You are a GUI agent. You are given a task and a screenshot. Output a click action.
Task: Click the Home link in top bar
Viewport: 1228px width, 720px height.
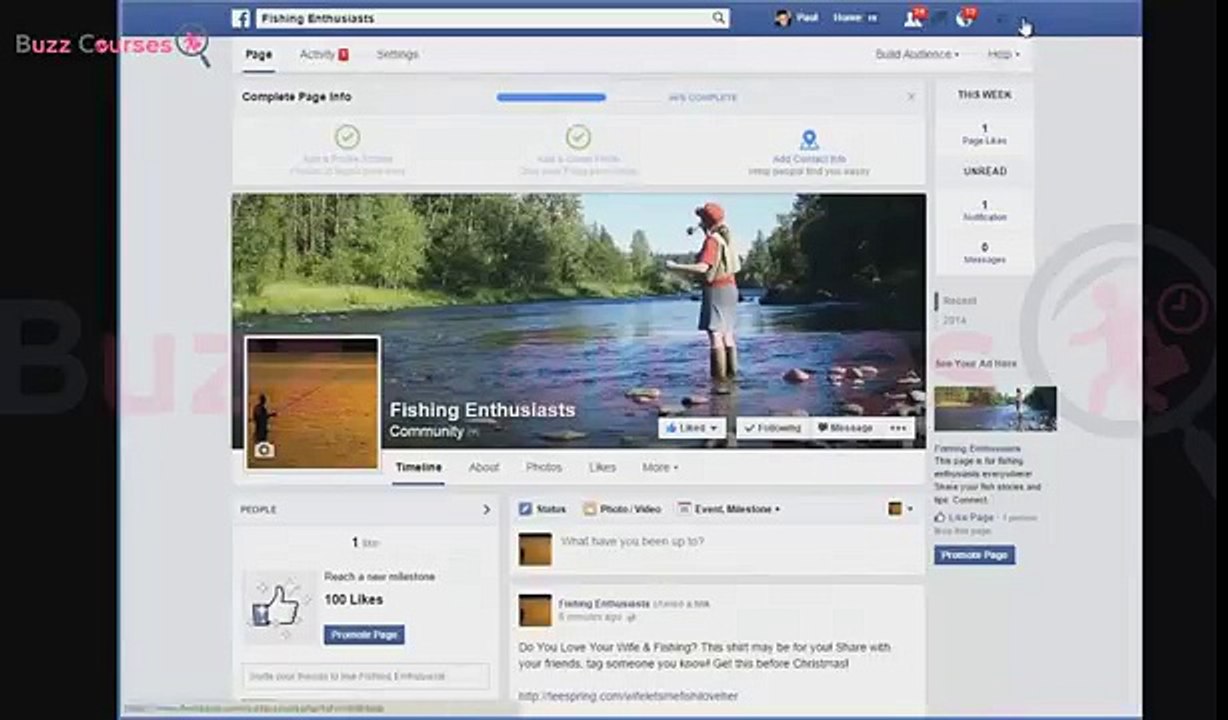tap(847, 18)
